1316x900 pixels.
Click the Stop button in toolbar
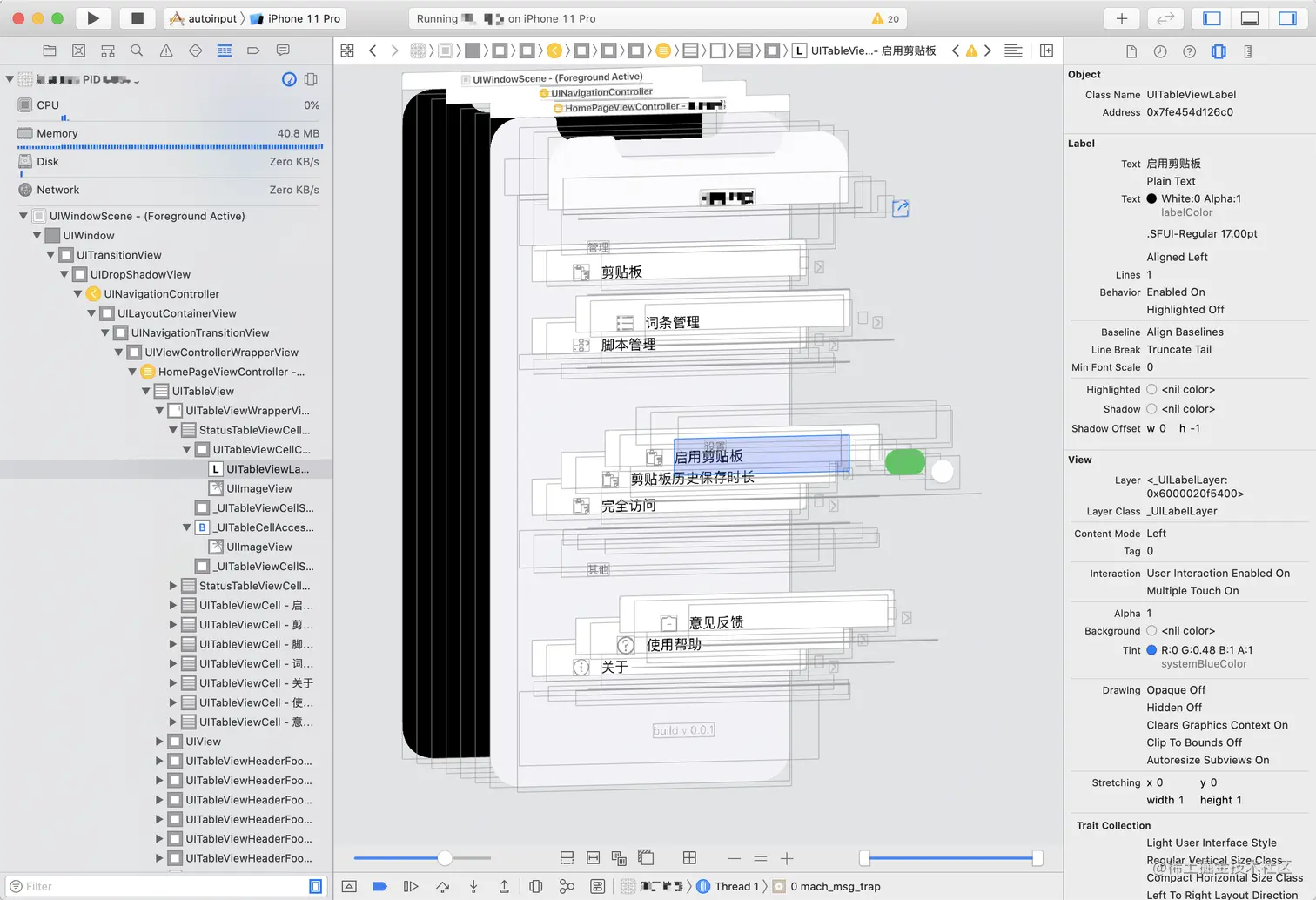click(x=137, y=18)
